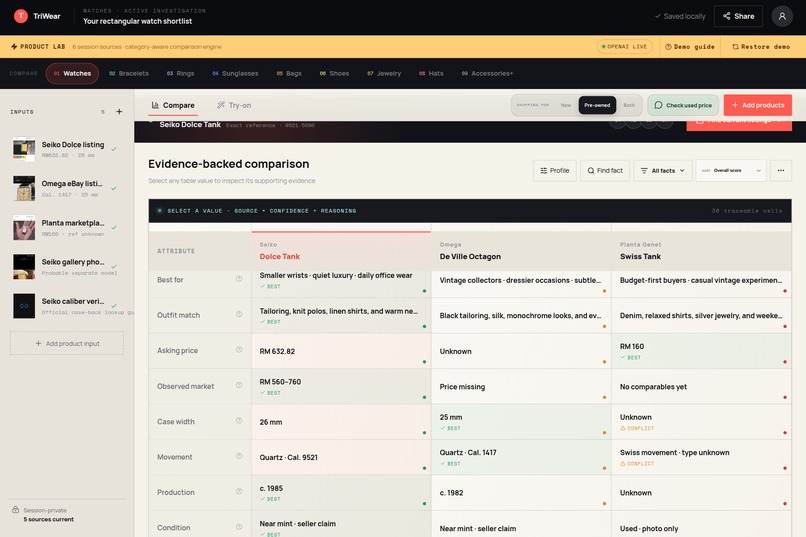The height and width of the screenshot is (537, 806).
Task: Inspect the Quartz · Cal. 1417 cell
Action: pyautogui.click(x=521, y=457)
